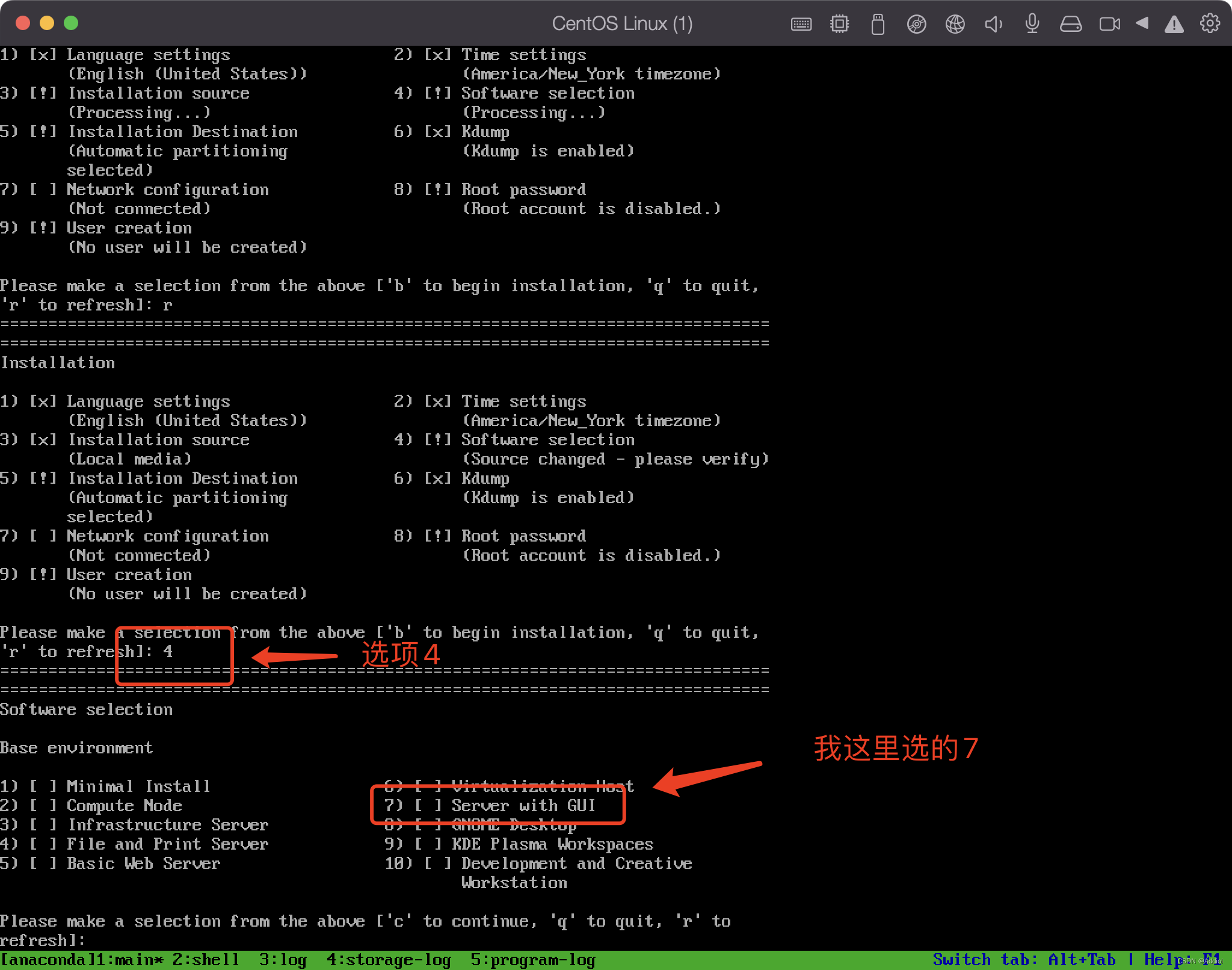Click the final 'refresh]:' input prompt
This screenshot has height=970, width=1232.
pos(43,940)
